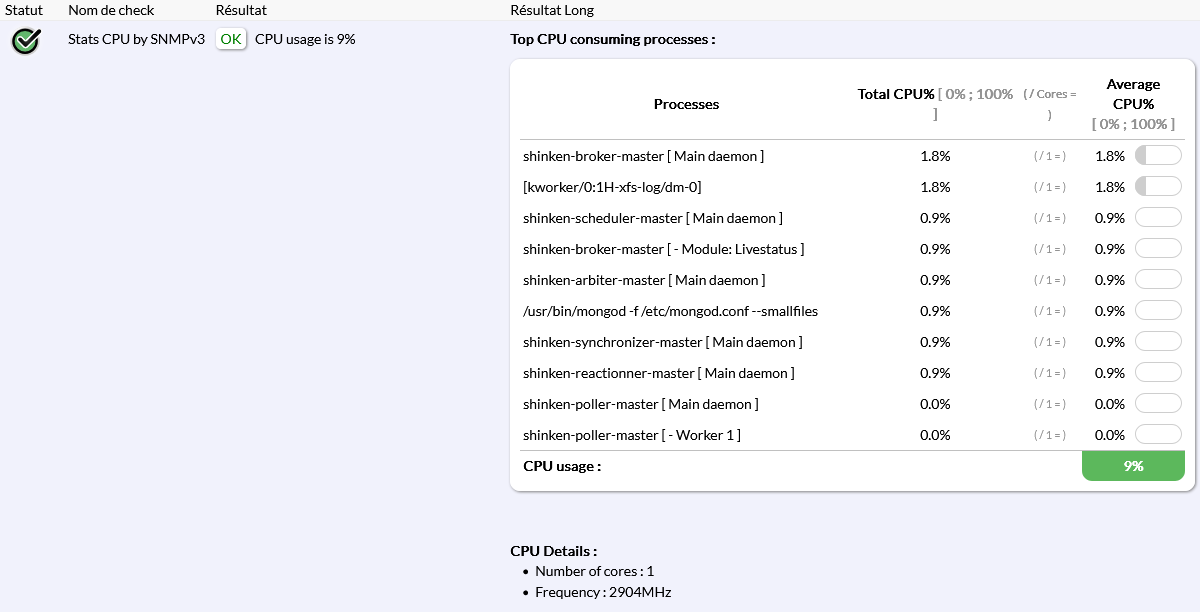Click the green OK status checkmark icon

pyautogui.click(x=26, y=41)
